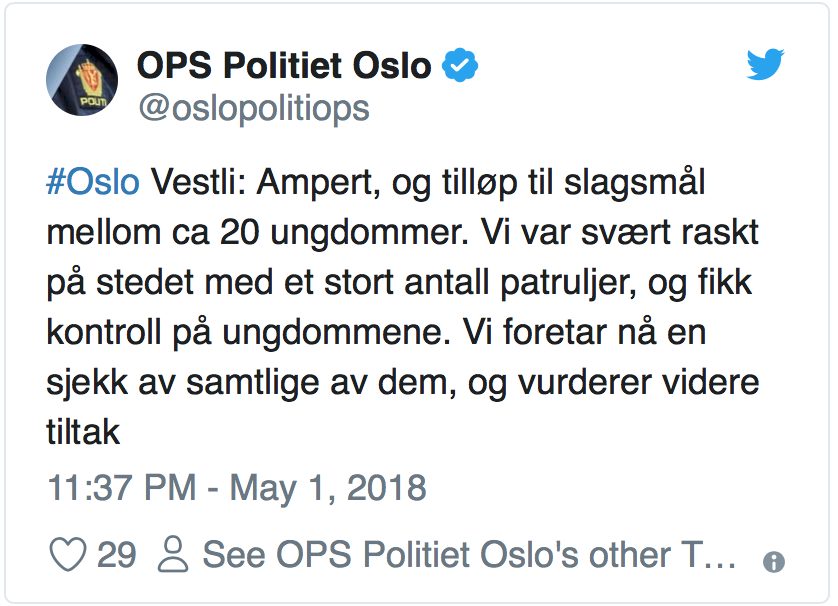Click the blue verified badge
This screenshot has height=606, width=838.
click(461, 66)
